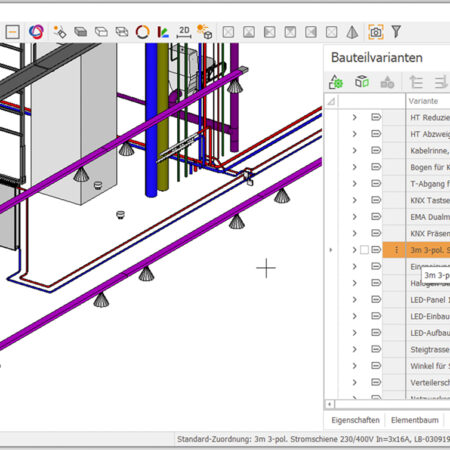This screenshot has height=450, width=450.
Task: Click the left arrow of horizontal scrollbar
Action: click(x=329, y=404)
